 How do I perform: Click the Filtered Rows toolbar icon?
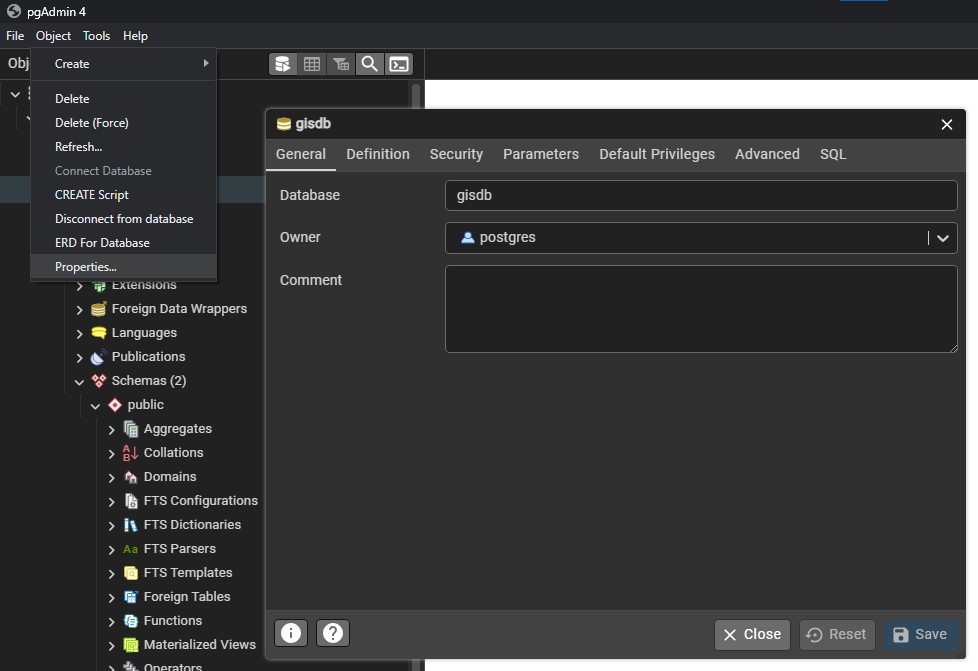pos(341,64)
